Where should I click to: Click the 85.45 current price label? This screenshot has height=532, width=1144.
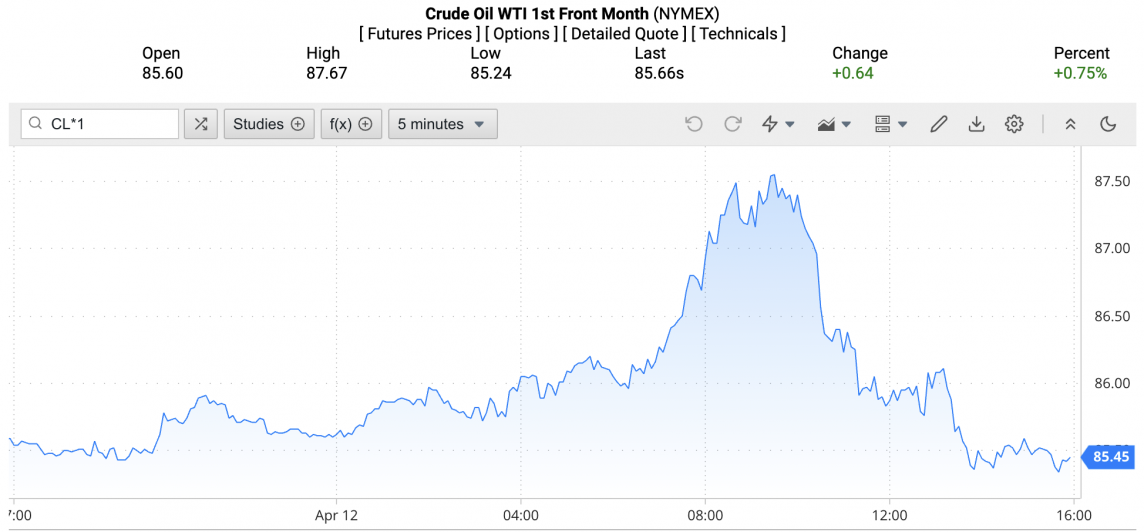coord(1110,457)
